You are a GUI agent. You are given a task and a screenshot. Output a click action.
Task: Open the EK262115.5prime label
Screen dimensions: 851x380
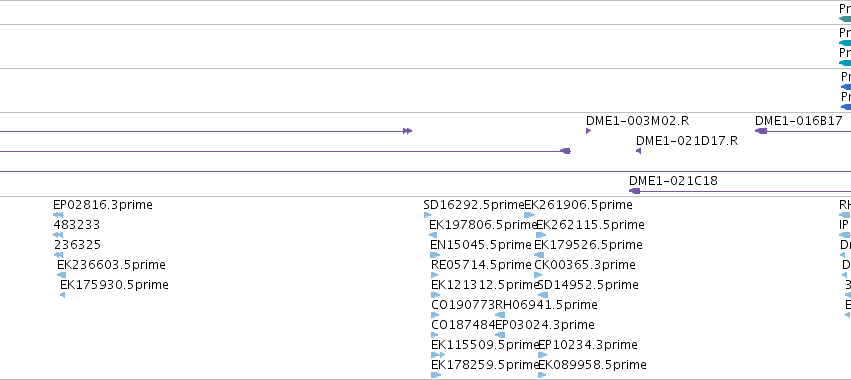pos(590,225)
